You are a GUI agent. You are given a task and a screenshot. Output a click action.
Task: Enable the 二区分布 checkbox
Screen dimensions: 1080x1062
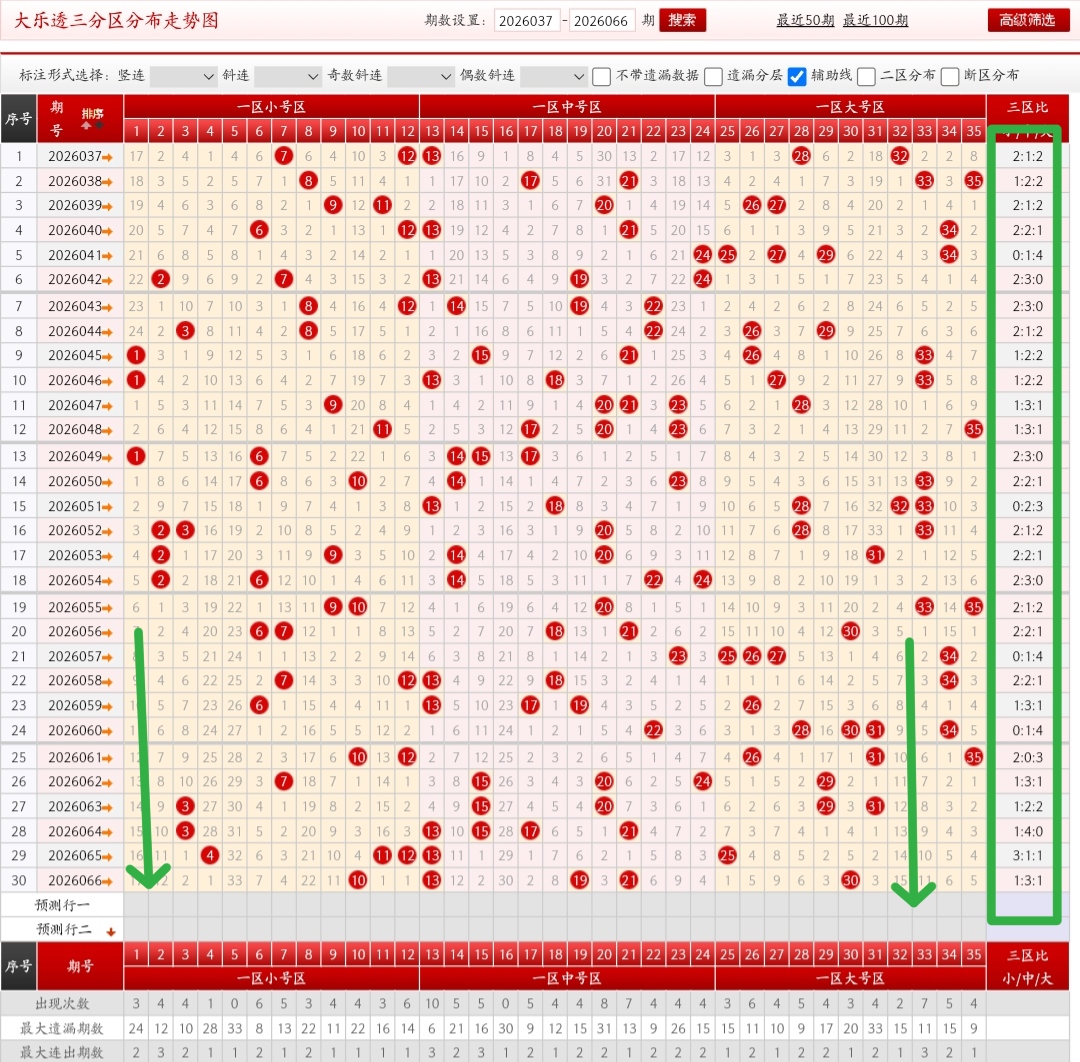click(866, 76)
